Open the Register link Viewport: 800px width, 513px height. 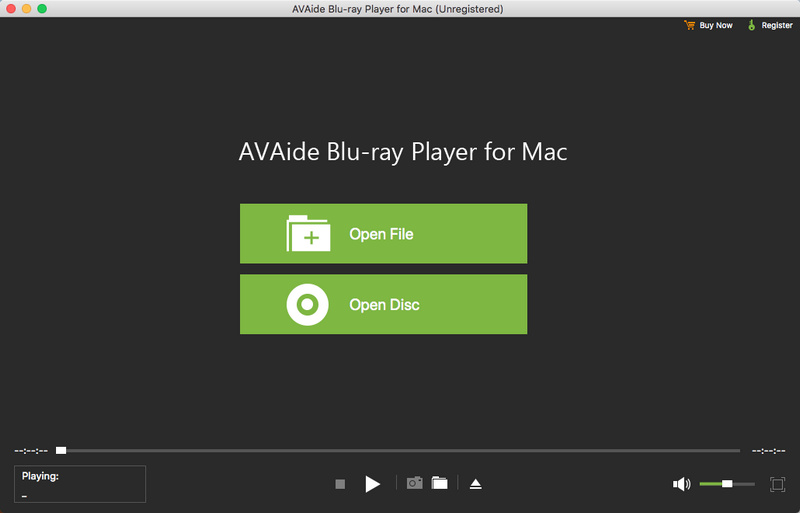769,25
